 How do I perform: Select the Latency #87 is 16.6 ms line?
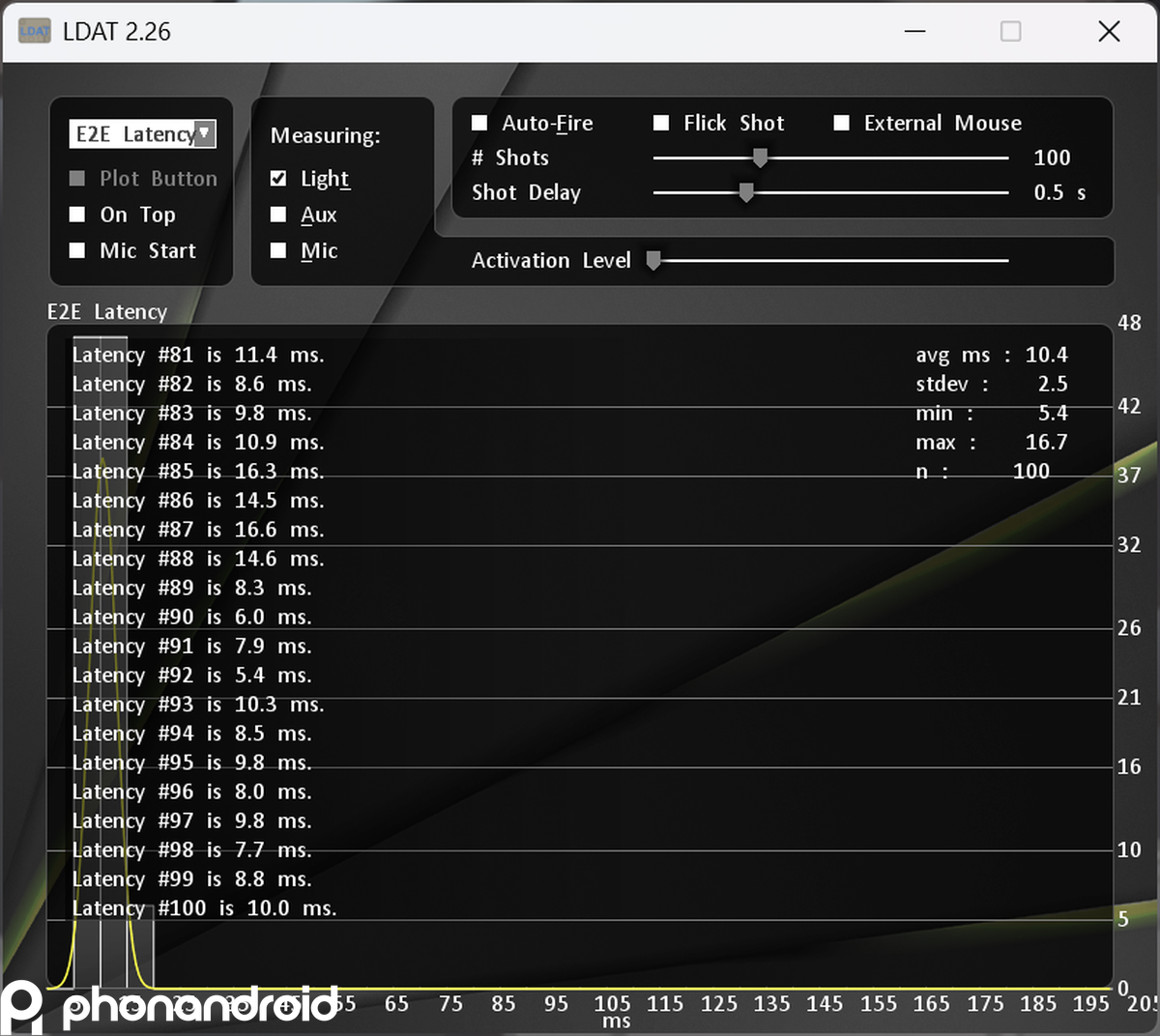click(x=198, y=530)
